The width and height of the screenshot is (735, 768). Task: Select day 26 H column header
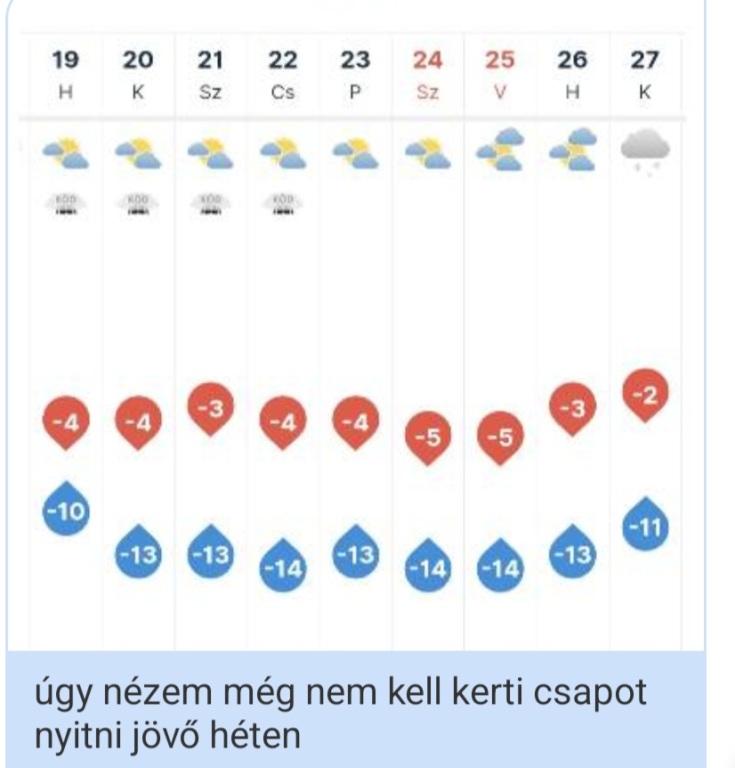pyautogui.click(x=573, y=73)
